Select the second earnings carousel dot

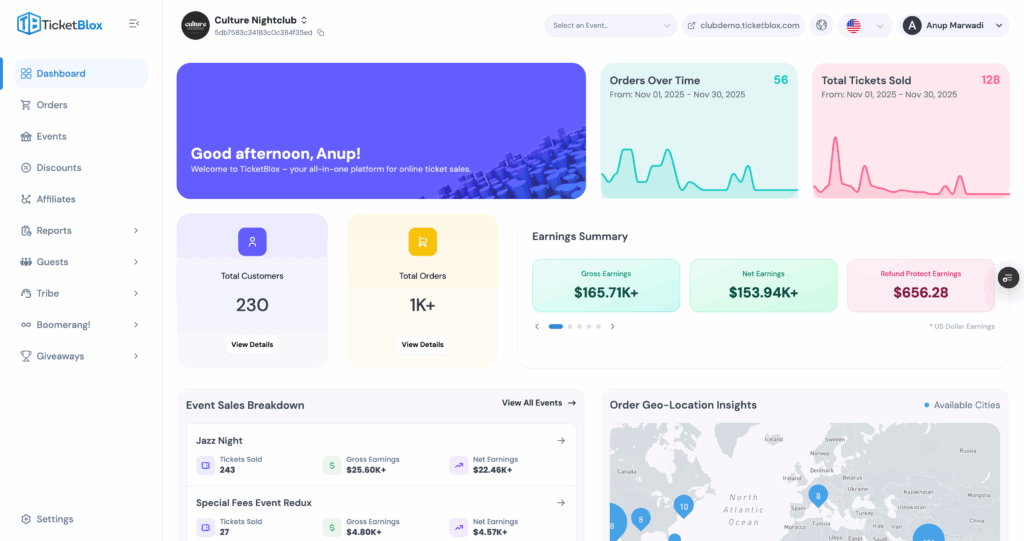(570, 326)
